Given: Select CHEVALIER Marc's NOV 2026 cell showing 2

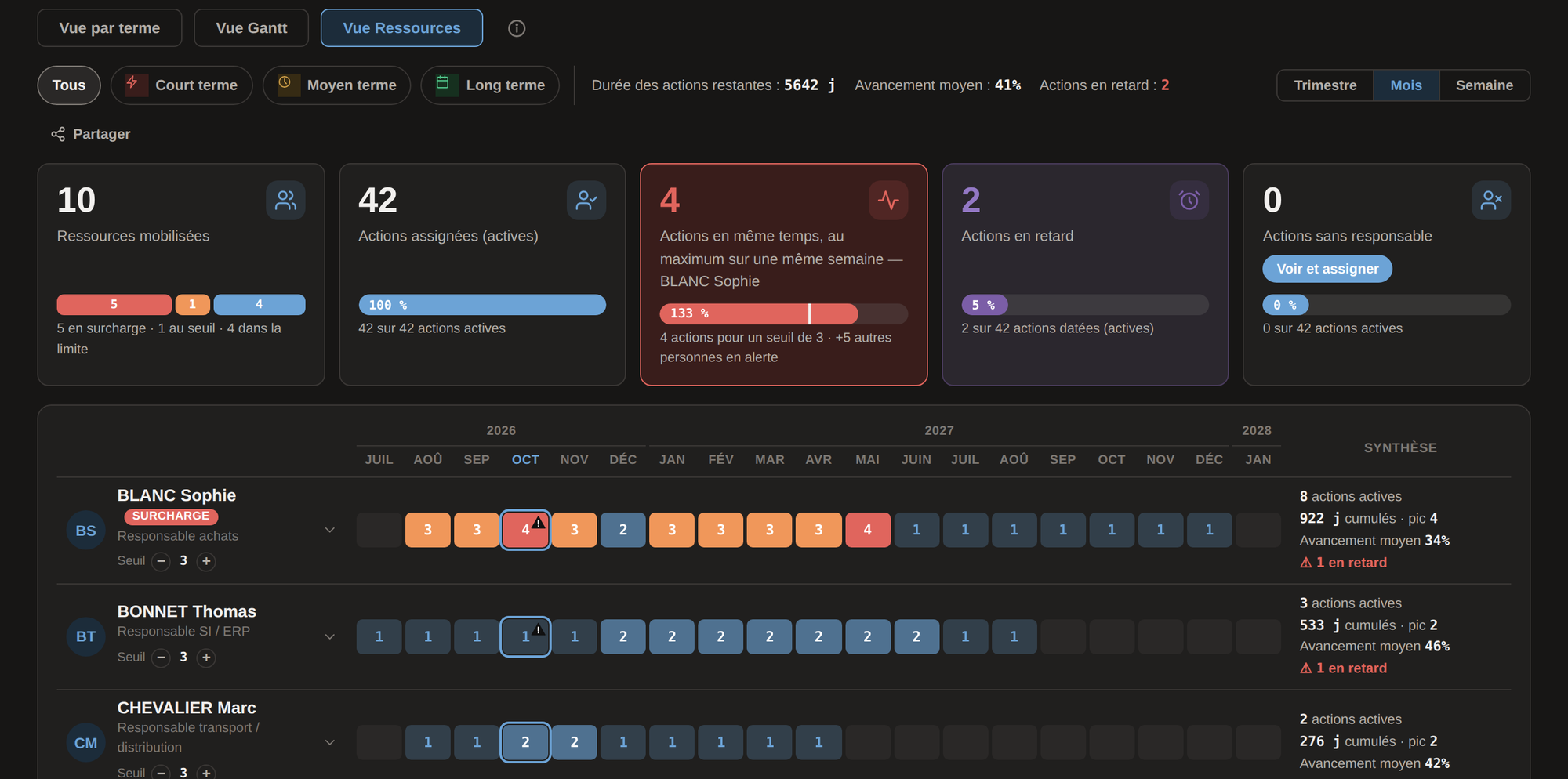Looking at the screenshot, I should tap(574, 743).
